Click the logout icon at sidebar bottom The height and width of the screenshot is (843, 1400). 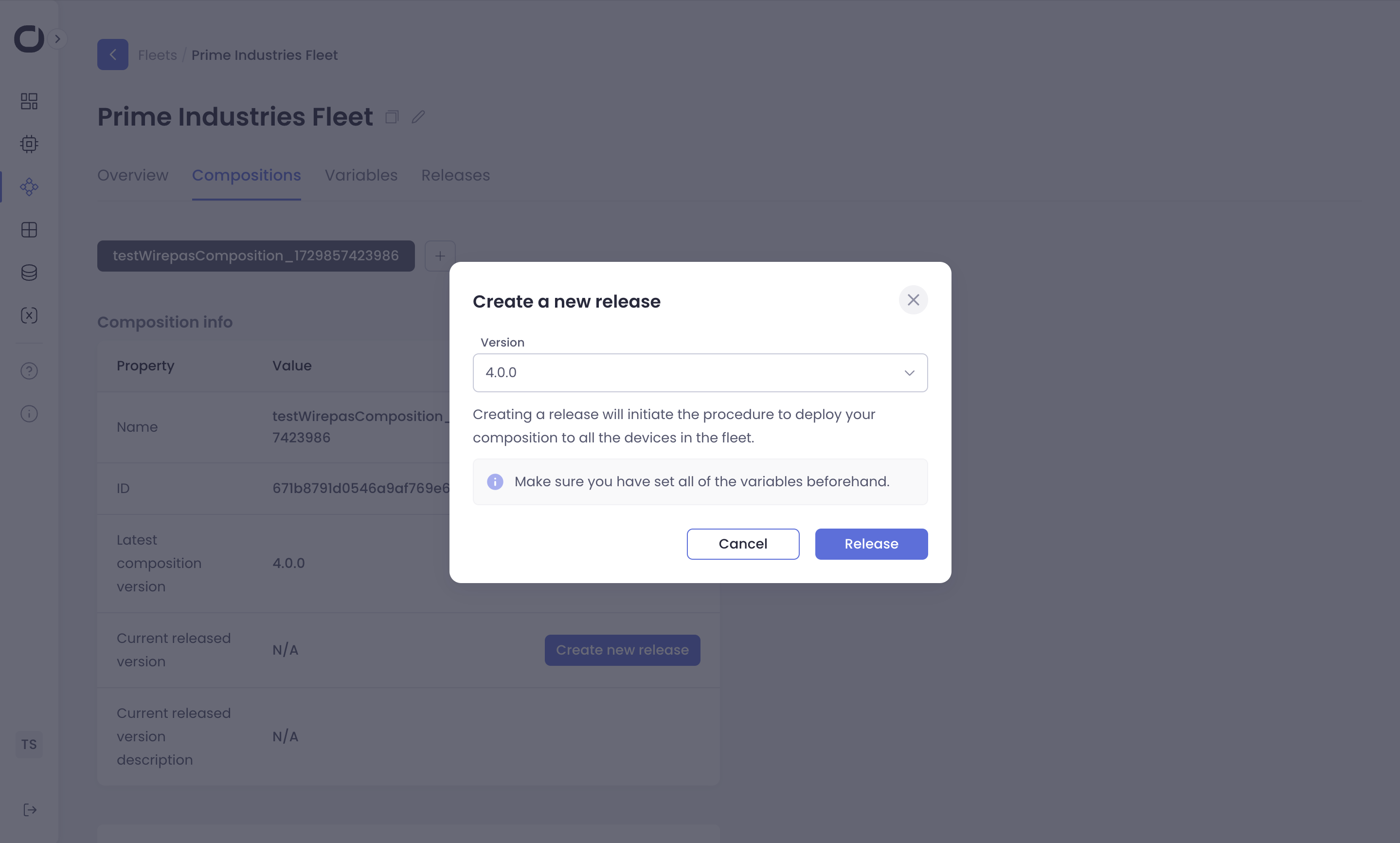point(30,810)
